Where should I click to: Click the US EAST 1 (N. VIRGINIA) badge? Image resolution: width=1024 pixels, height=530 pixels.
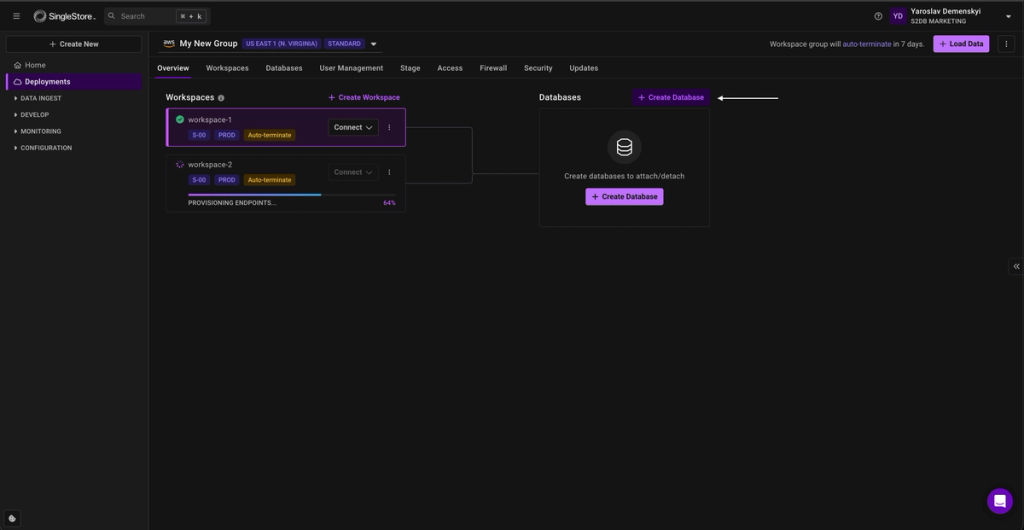[x=281, y=44]
